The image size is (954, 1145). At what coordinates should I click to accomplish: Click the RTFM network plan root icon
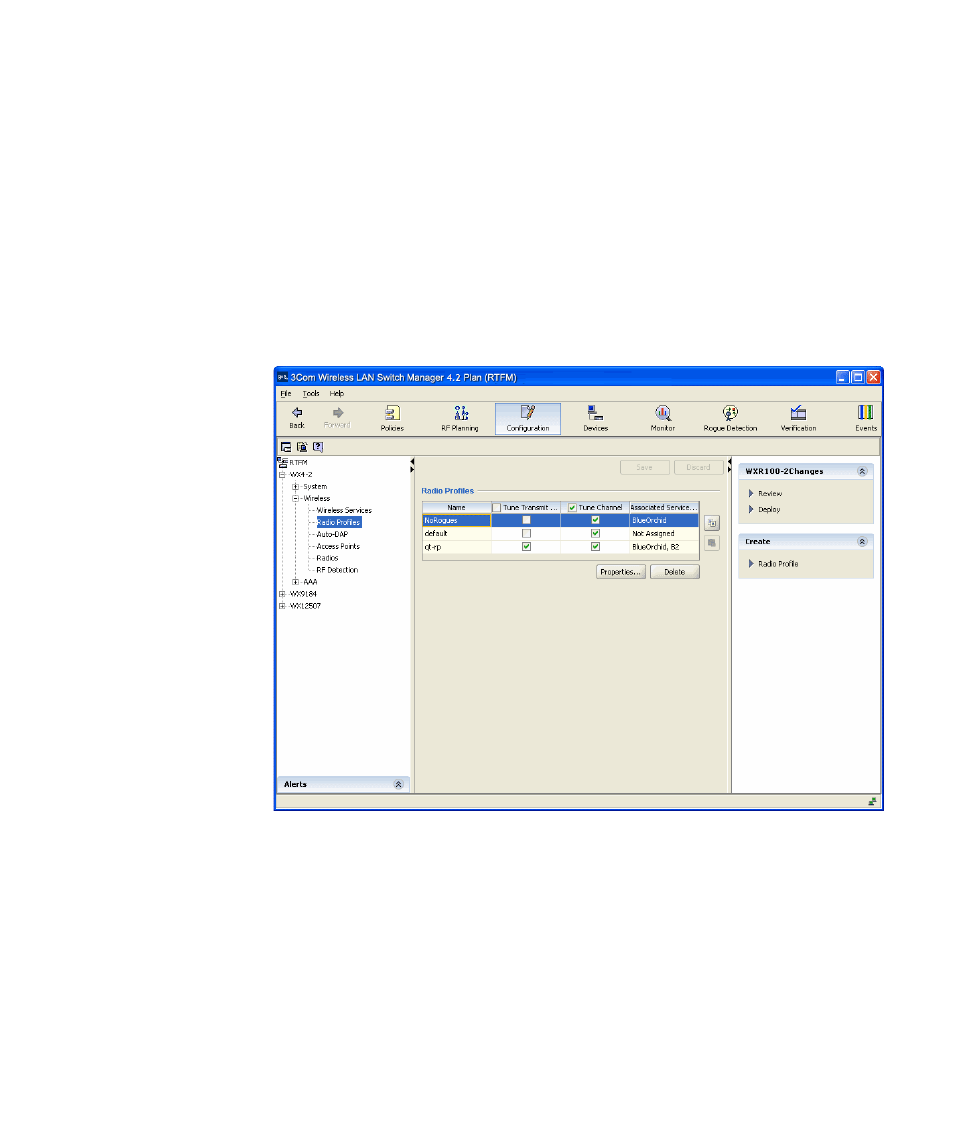coord(283,462)
